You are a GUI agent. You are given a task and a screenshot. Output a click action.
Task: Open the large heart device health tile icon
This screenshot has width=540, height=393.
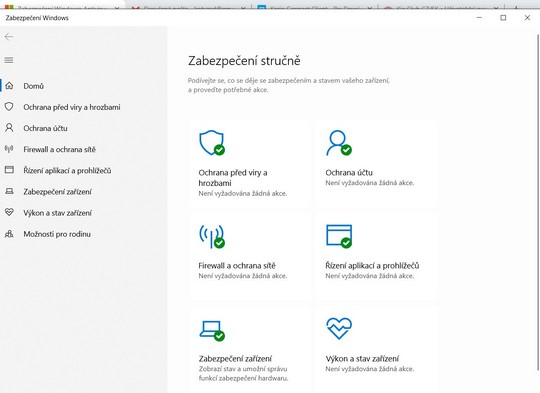pyautogui.click(x=339, y=328)
